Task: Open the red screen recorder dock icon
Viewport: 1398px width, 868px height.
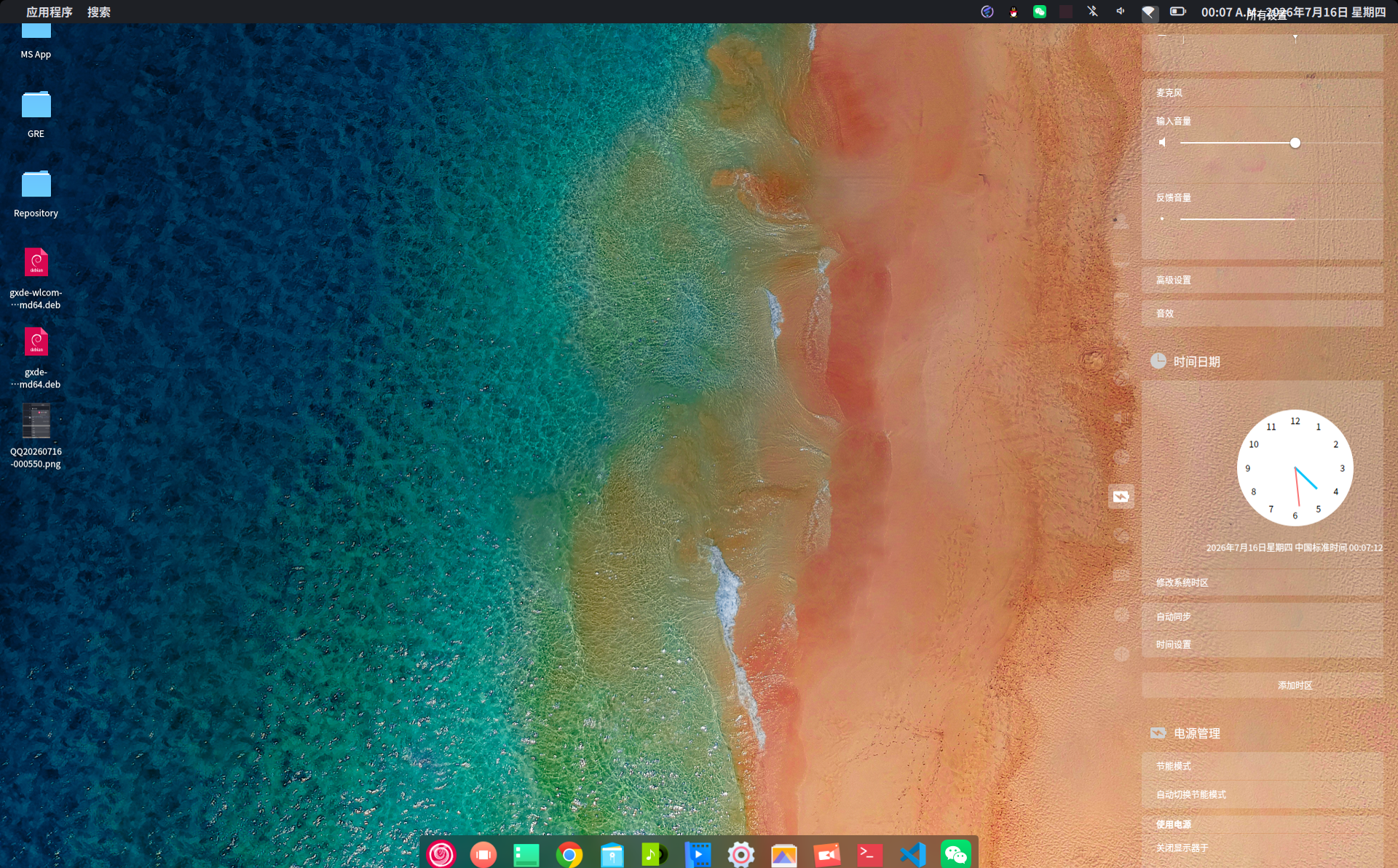Action: click(826, 854)
